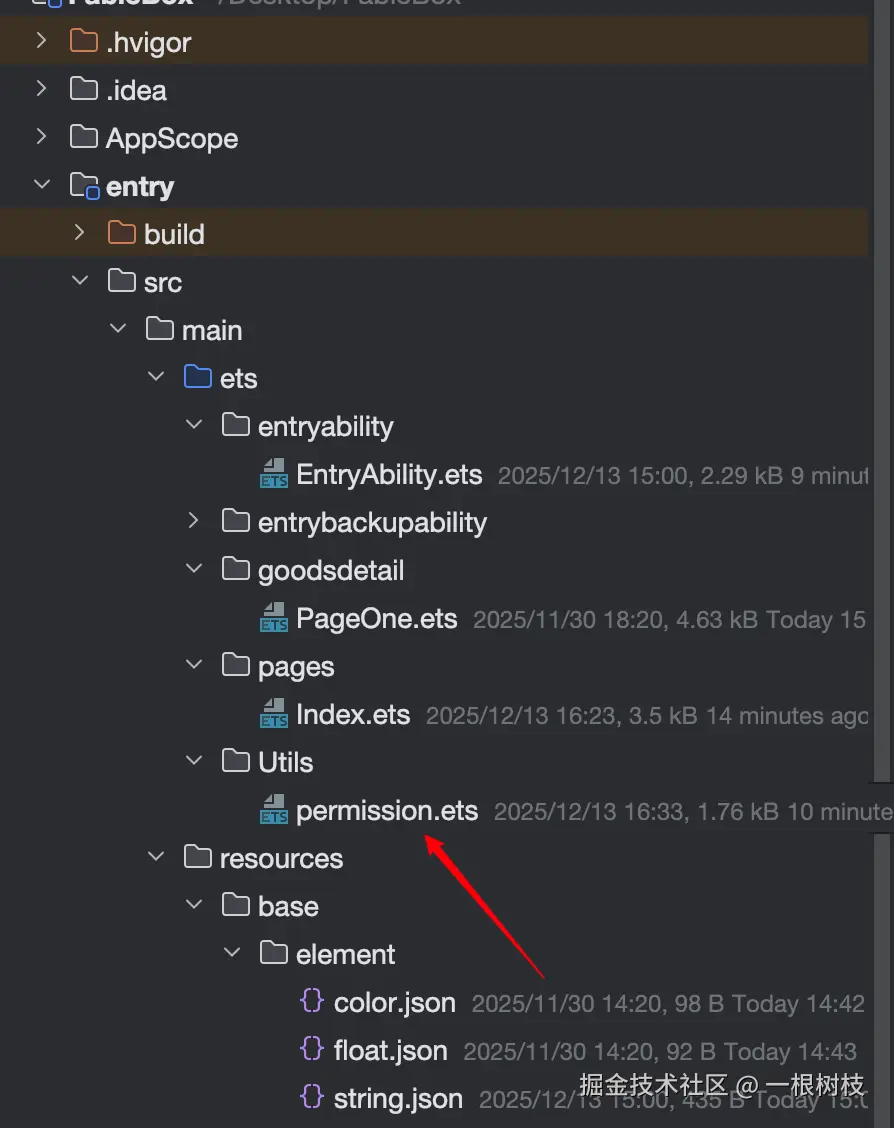Click the ETS file icon for PageOne.ets
Viewport: 894px width, 1128px height.
pos(274,619)
